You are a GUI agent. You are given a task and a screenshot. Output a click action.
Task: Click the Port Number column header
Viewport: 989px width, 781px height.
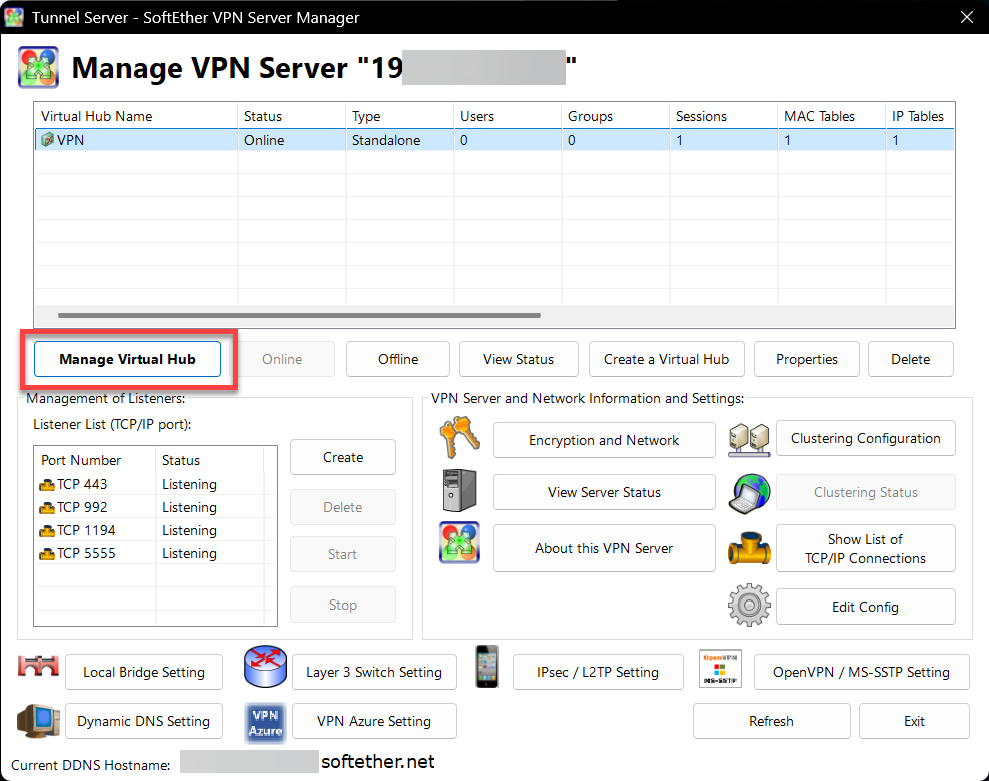(x=95, y=460)
